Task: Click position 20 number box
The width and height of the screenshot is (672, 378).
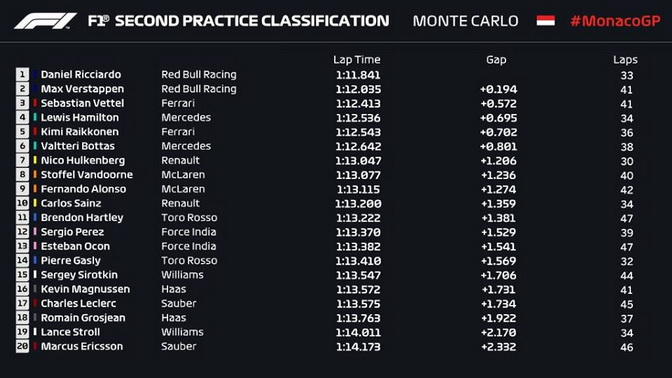Action: 22,346
